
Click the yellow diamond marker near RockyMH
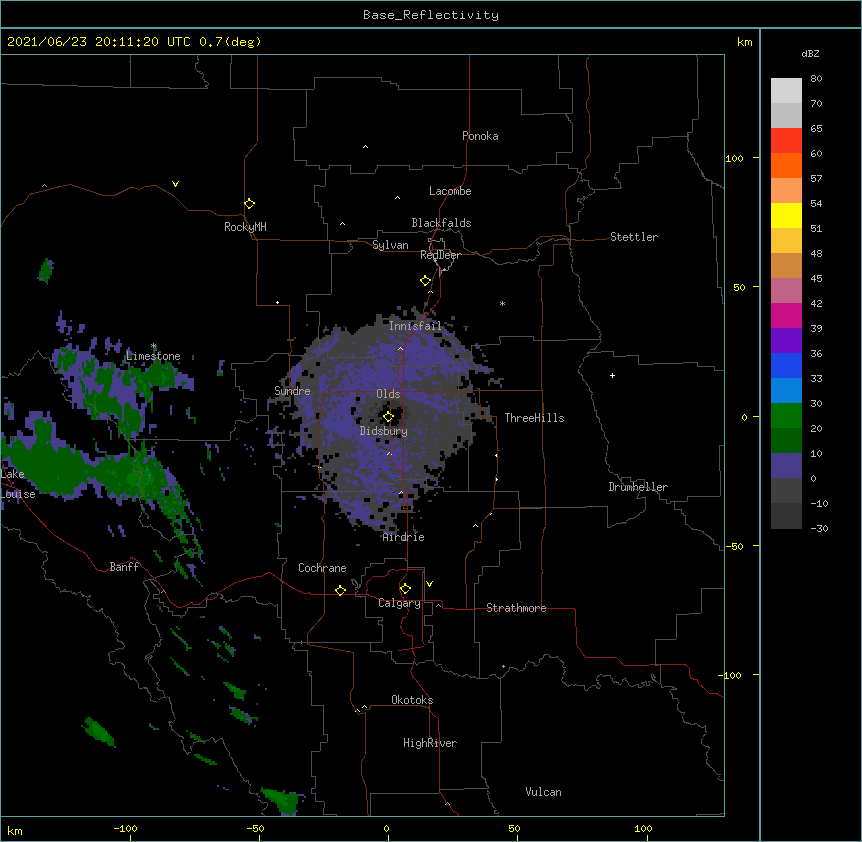249,204
